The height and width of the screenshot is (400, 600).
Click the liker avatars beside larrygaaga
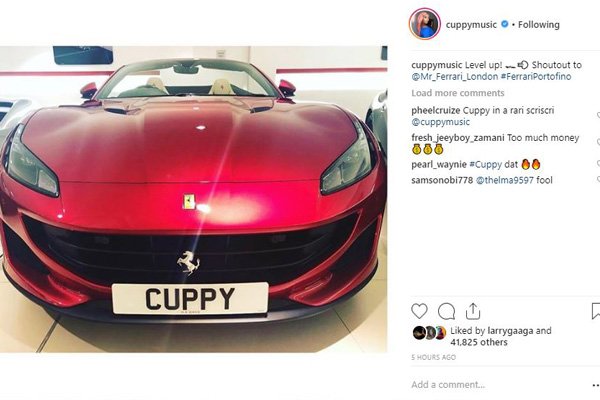(x=429, y=333)
